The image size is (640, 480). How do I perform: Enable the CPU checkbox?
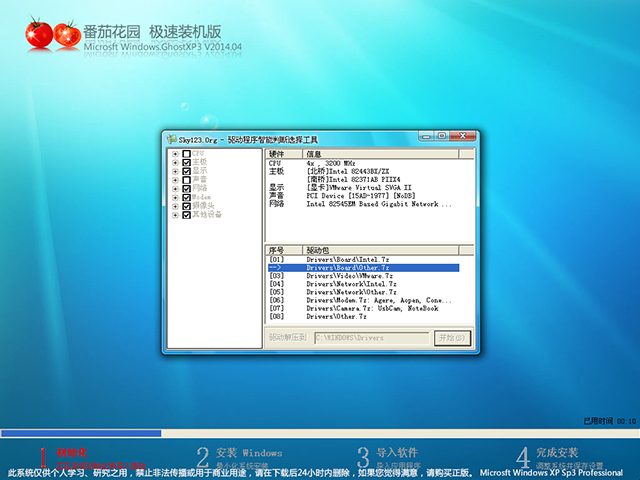coord(186,154)
